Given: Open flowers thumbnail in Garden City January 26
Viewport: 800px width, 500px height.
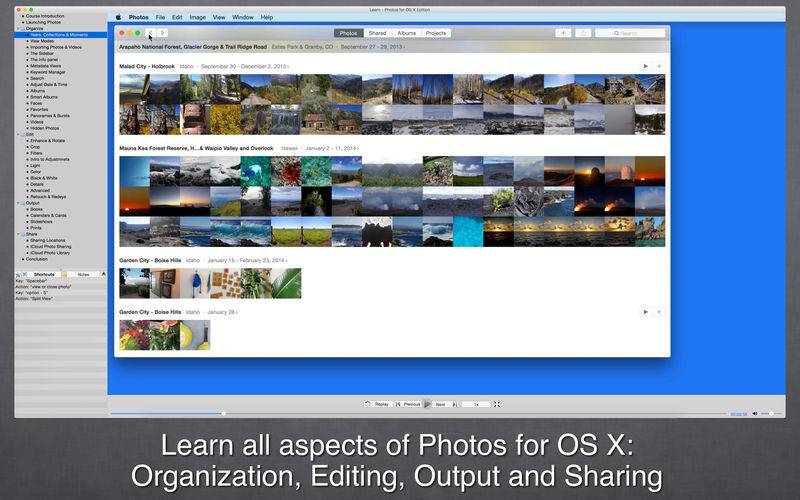Looking at the screenshot, I should 134,335.
